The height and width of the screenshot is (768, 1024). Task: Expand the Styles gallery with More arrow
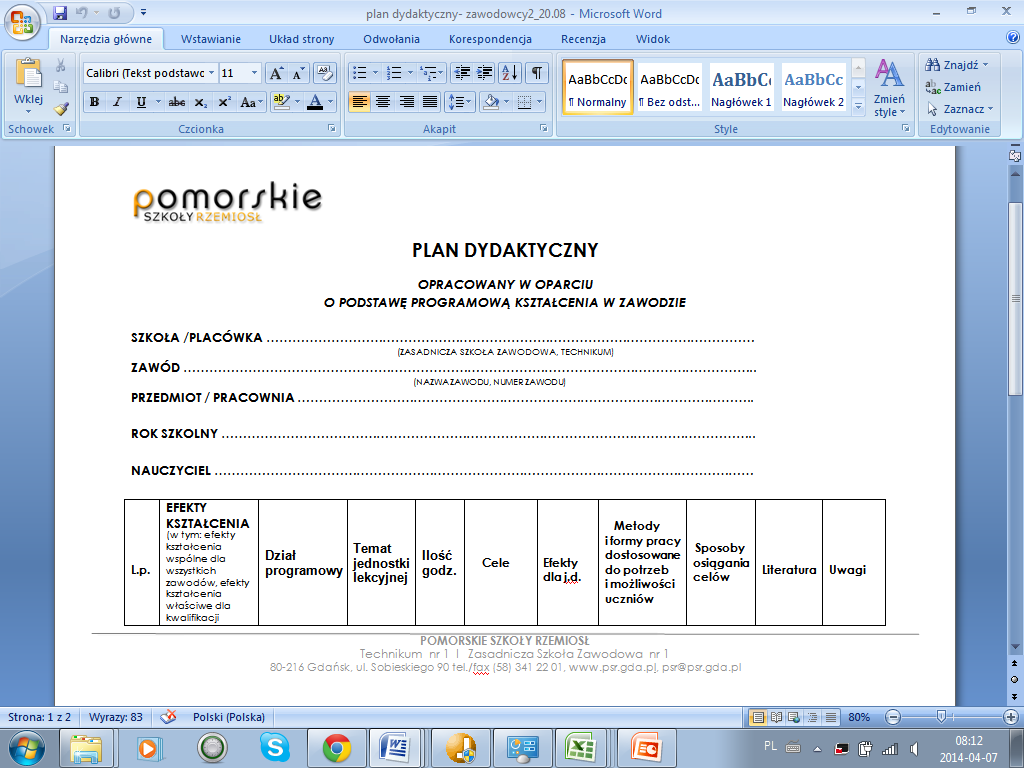(x=859, y=106)
